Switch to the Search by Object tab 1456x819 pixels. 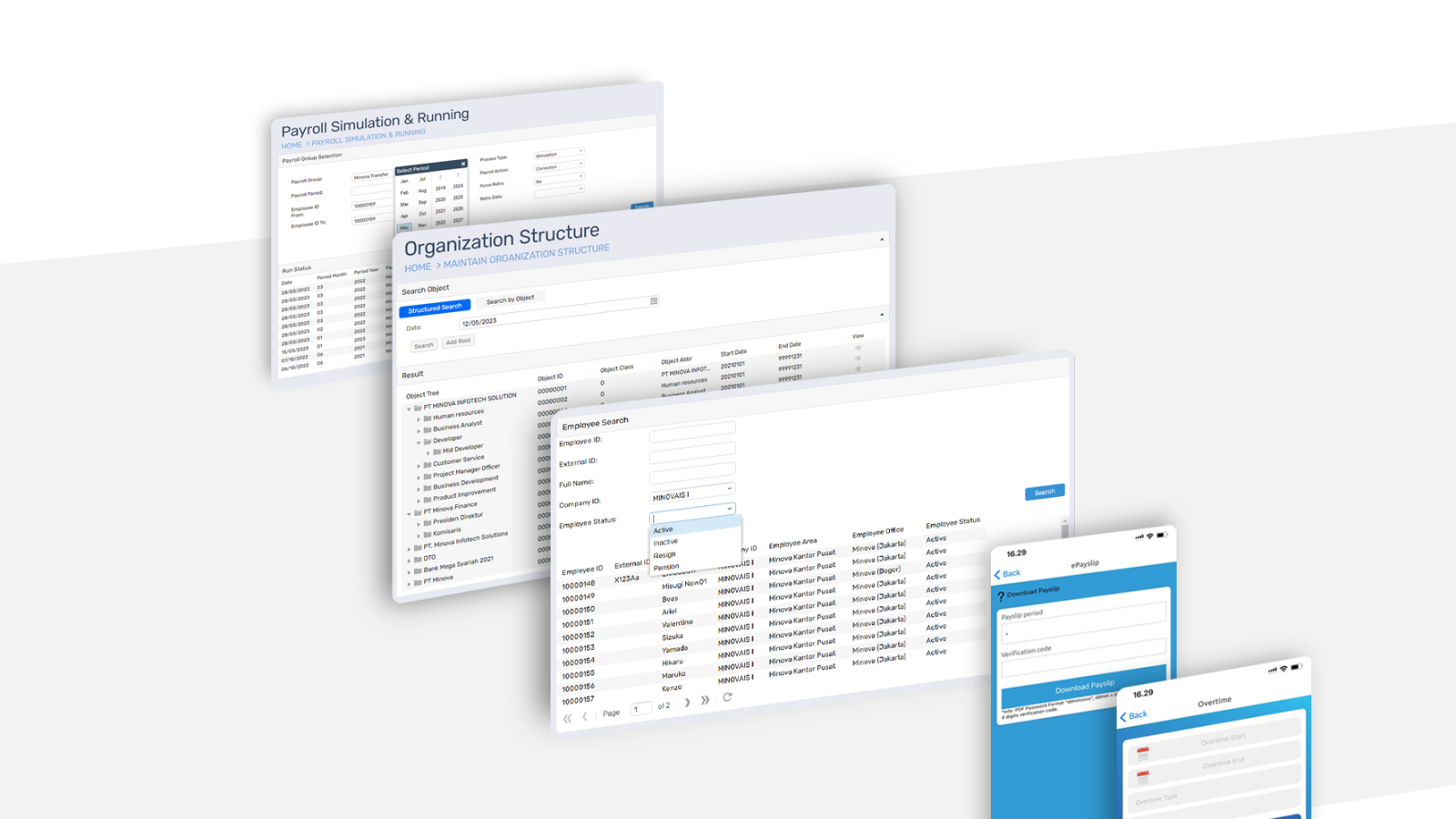(x=511, y=299)
